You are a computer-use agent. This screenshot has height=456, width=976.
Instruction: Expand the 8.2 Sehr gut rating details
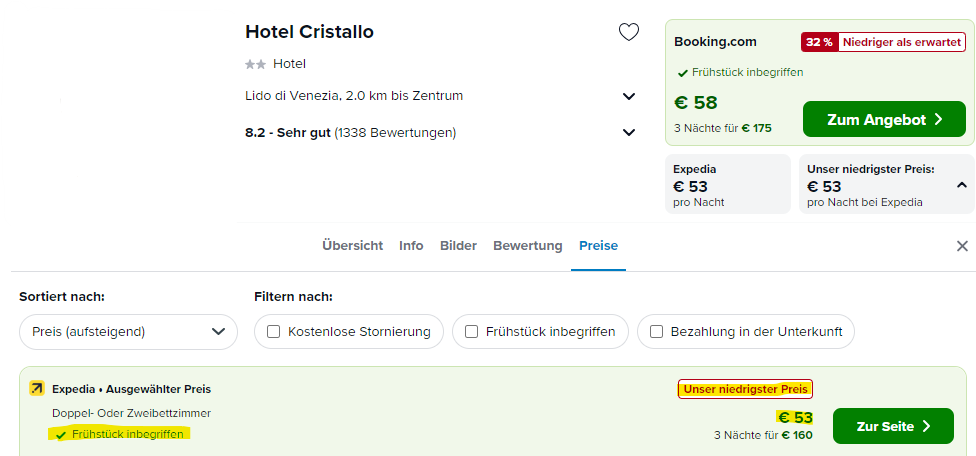click(x=629, y=133)
